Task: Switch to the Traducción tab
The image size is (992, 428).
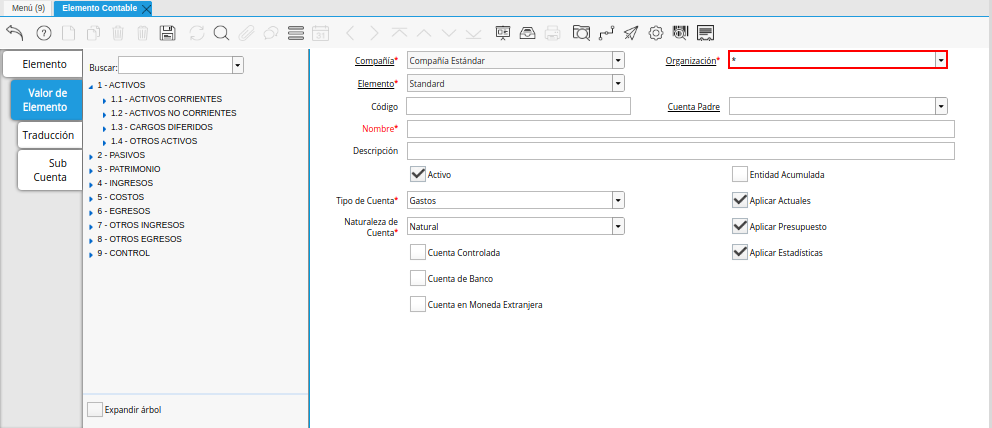Action: point(48,134)
